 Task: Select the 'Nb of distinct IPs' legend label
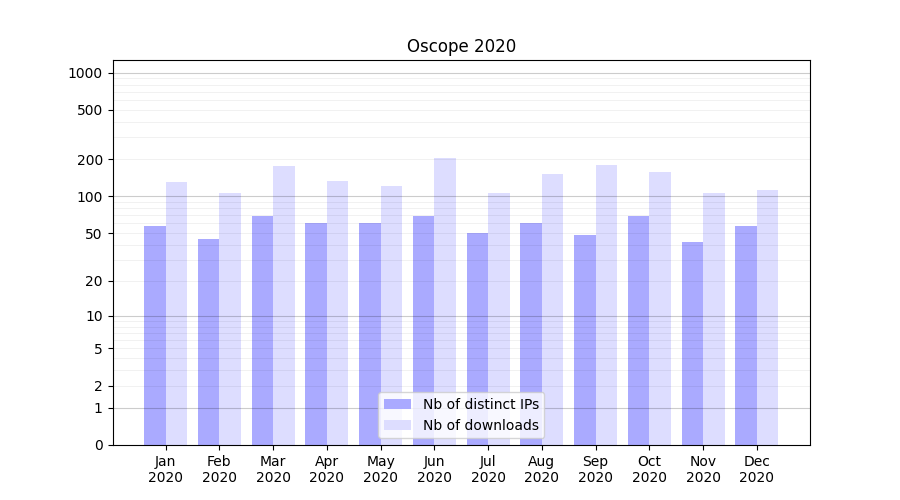(480, 404)
